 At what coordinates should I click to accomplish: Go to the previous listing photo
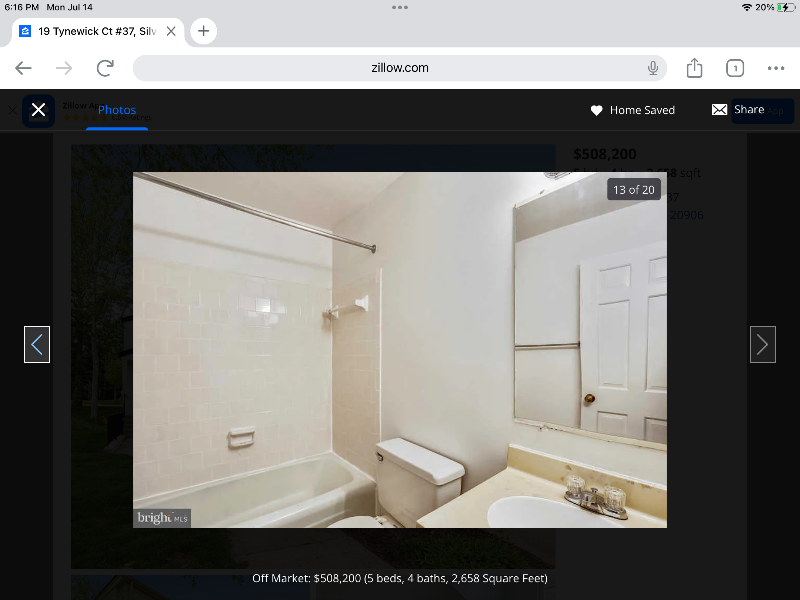[37, 344]
